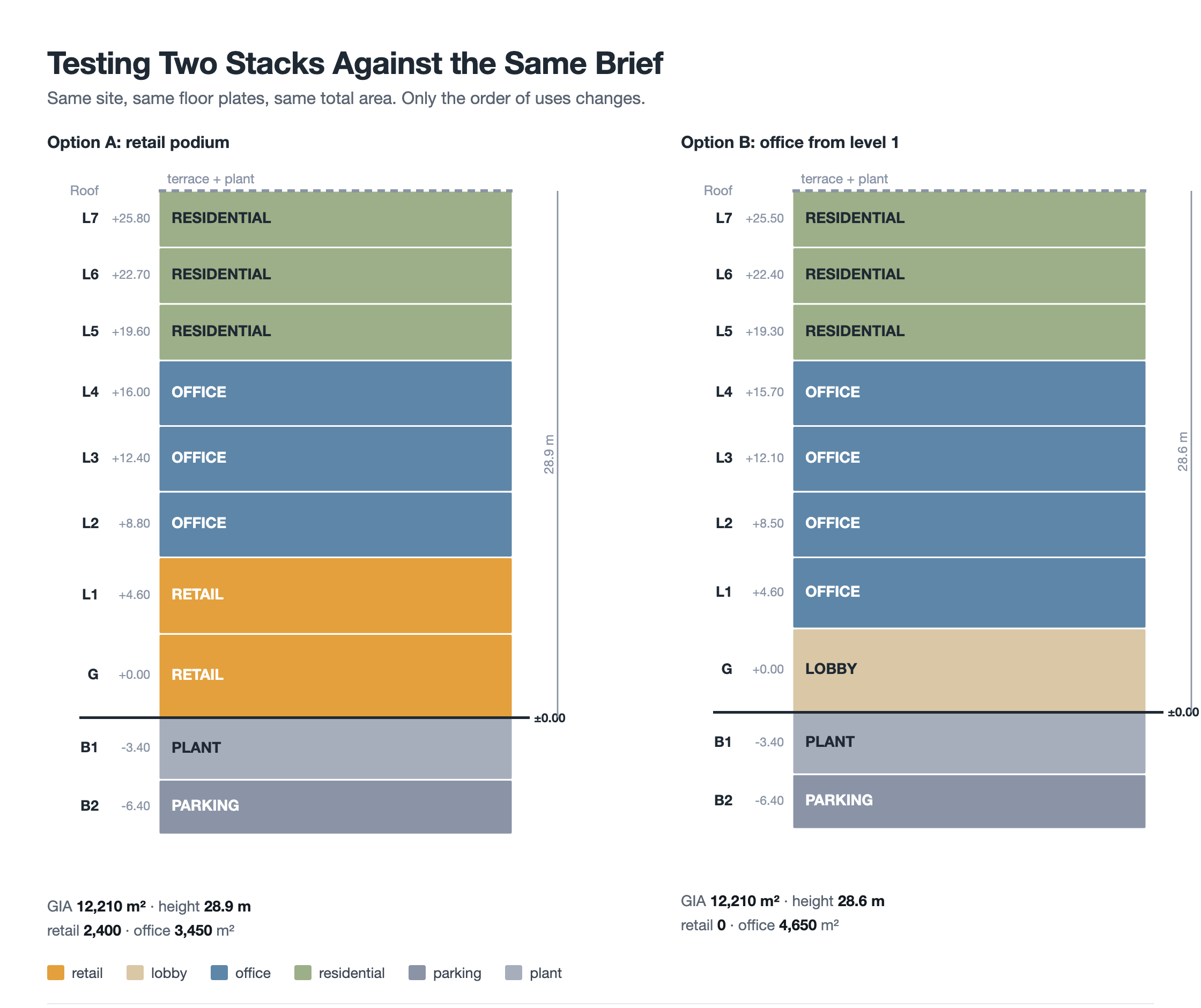Click the blue office legend swatch
Viewport: 1201px width, 1008px height.
[219, 973]
